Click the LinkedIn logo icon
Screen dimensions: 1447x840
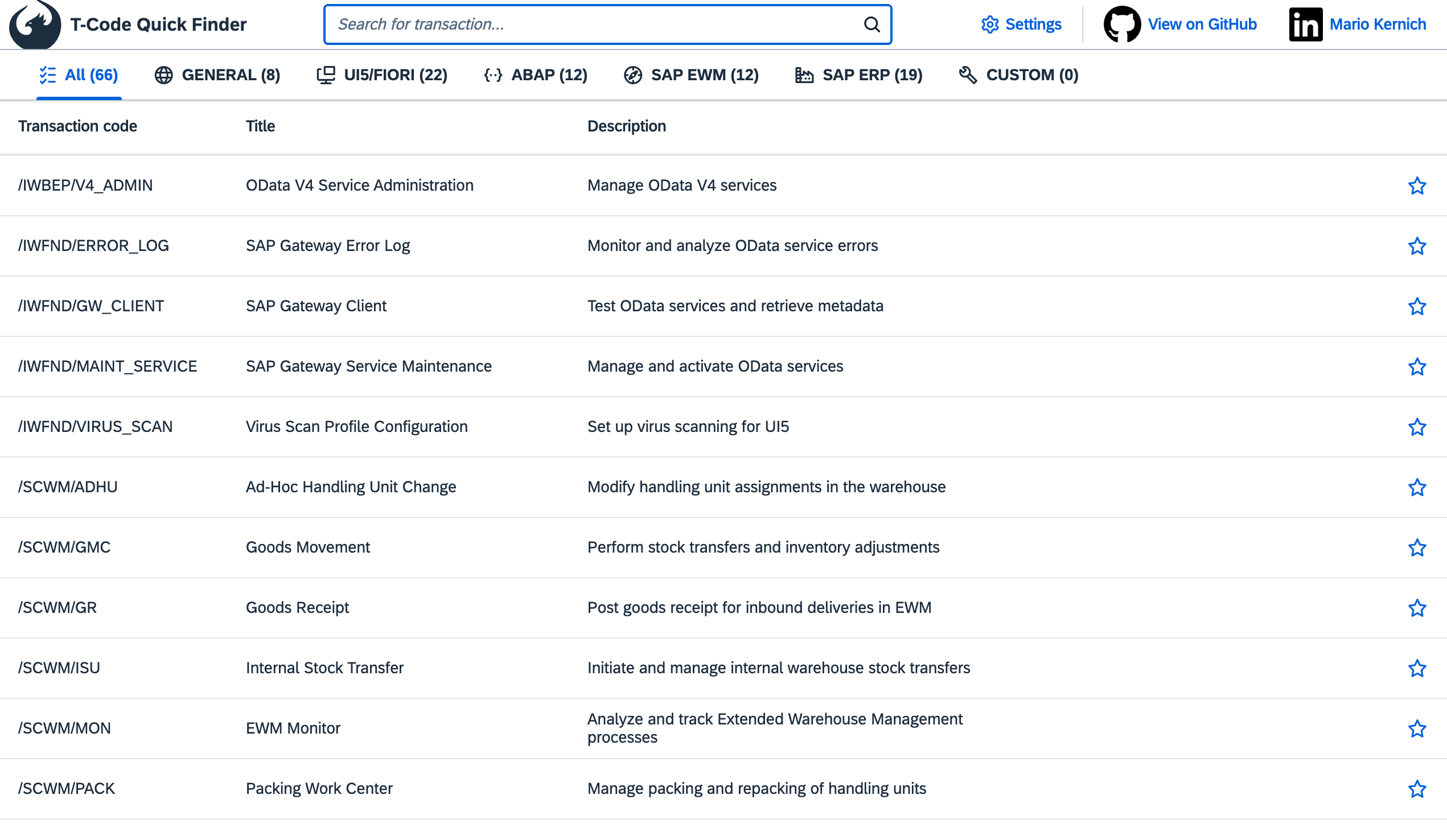click(1305, 24)
